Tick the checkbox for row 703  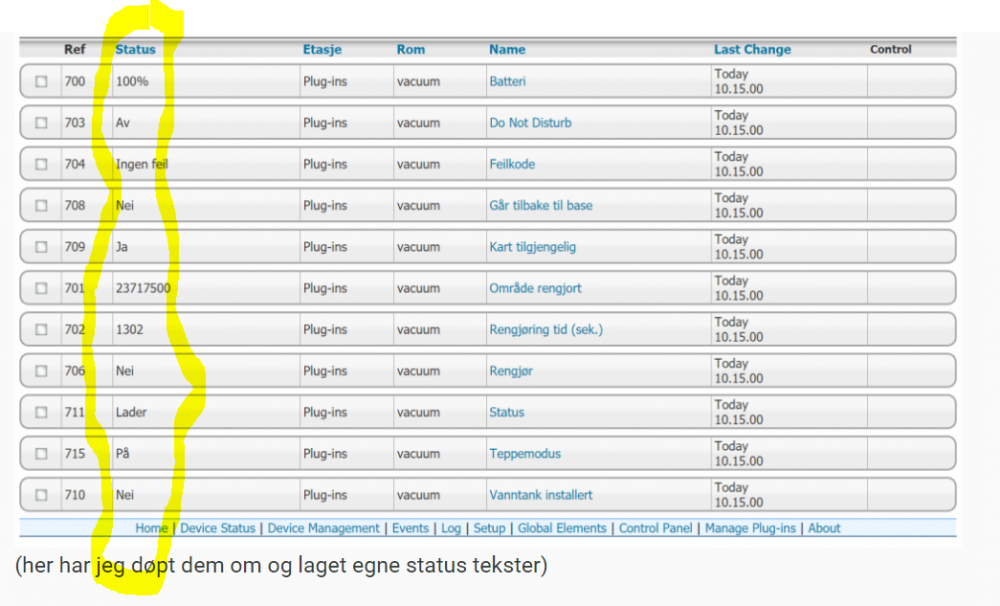(x=41, y=123)
